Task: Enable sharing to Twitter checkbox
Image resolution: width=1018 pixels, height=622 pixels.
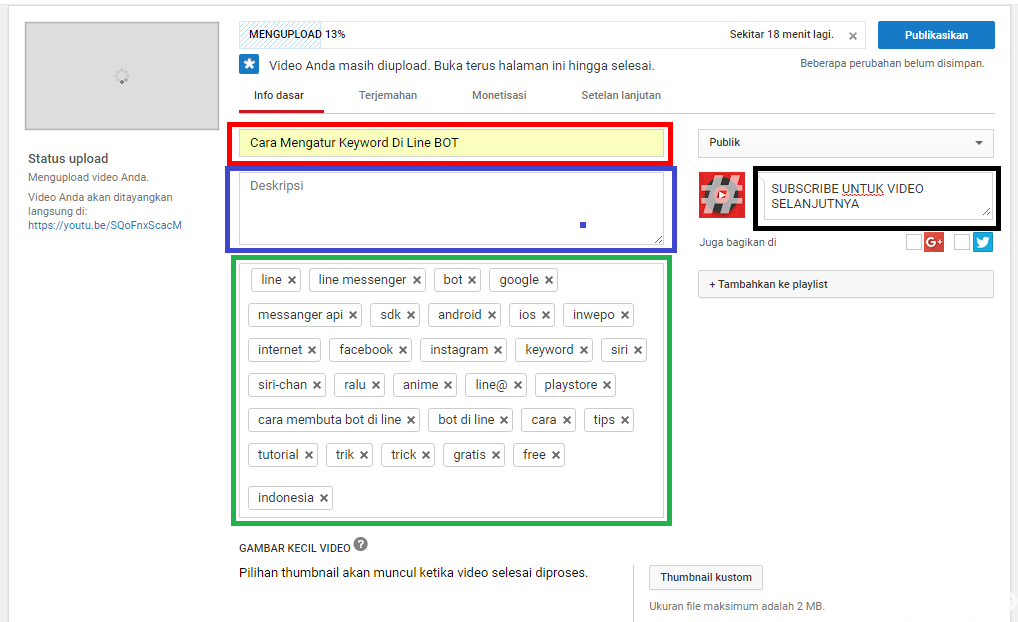Action: click(962, 242)
